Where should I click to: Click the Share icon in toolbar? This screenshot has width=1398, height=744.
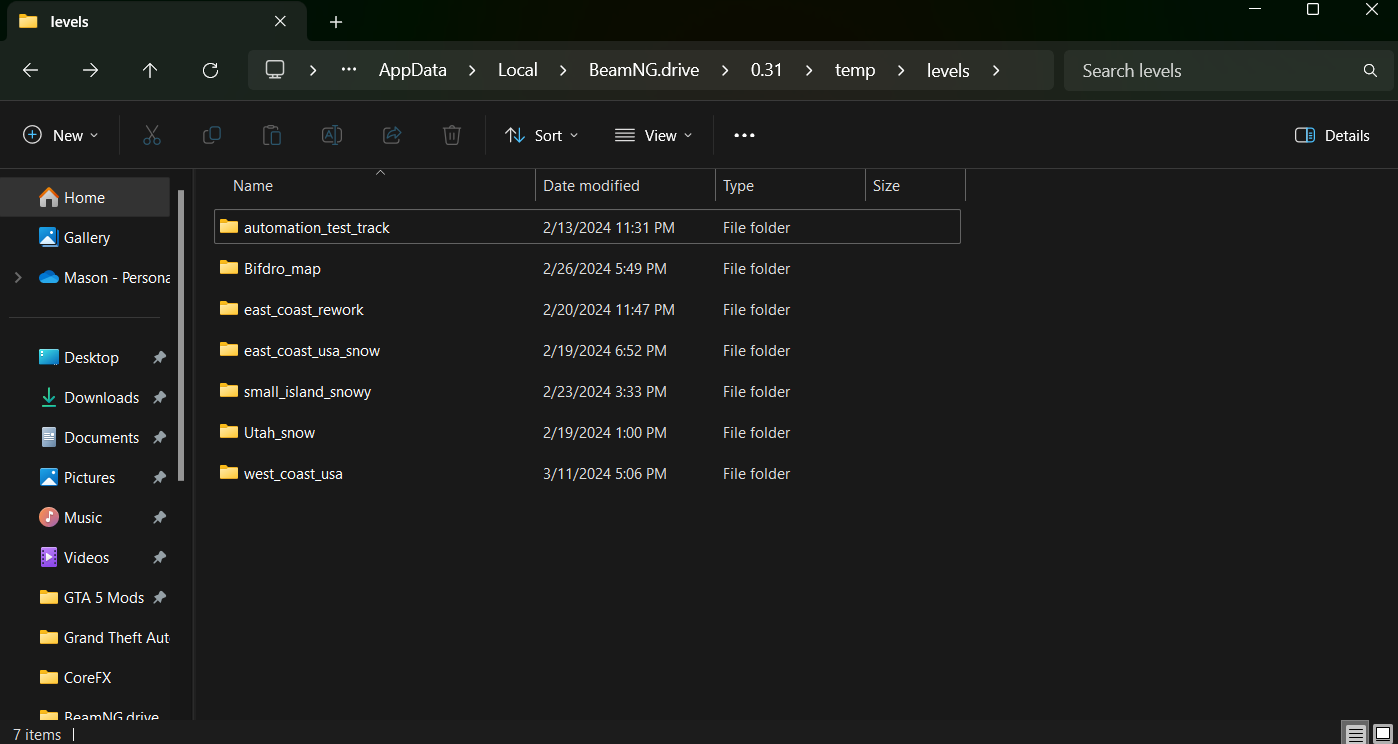(392, 135)
